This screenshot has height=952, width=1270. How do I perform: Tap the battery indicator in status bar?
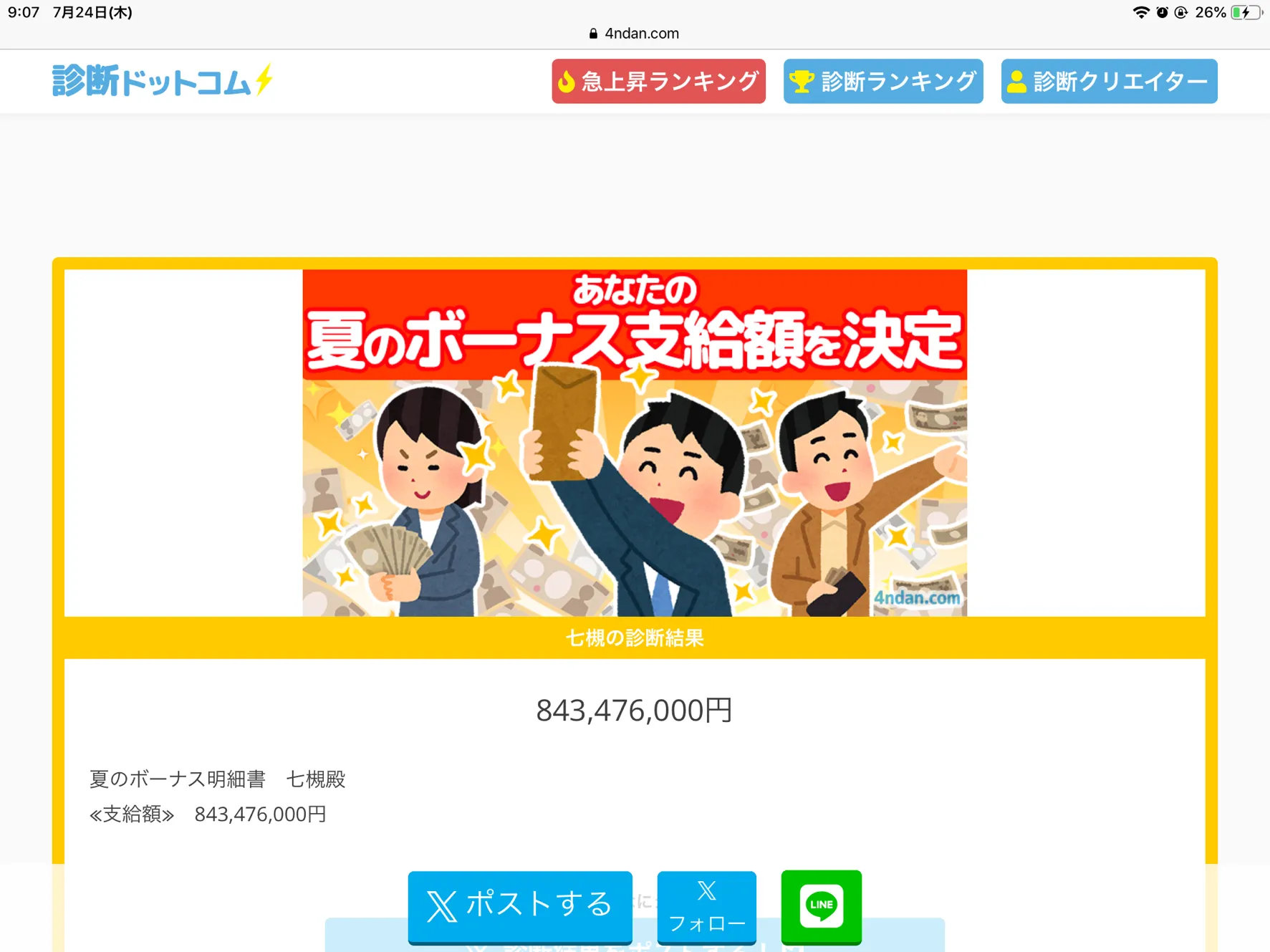click(1246, 12)
